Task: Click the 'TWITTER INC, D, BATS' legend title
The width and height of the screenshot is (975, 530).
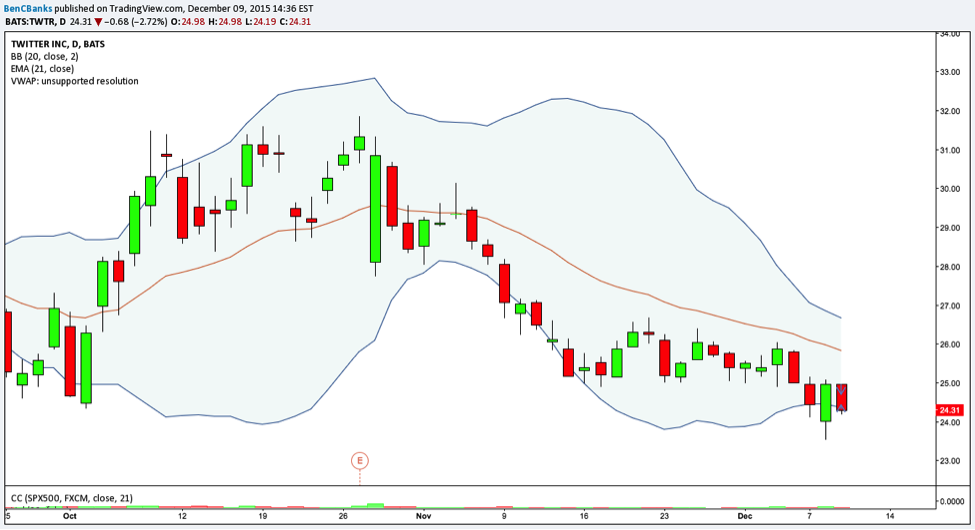Action: 58,44
